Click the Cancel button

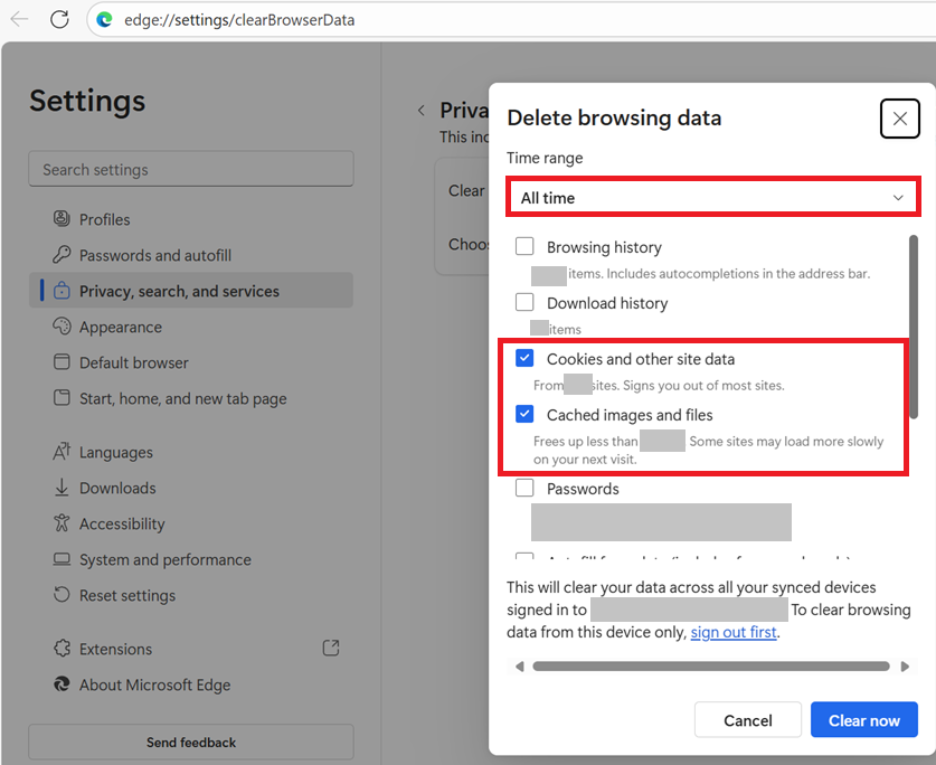pos(747,720)
